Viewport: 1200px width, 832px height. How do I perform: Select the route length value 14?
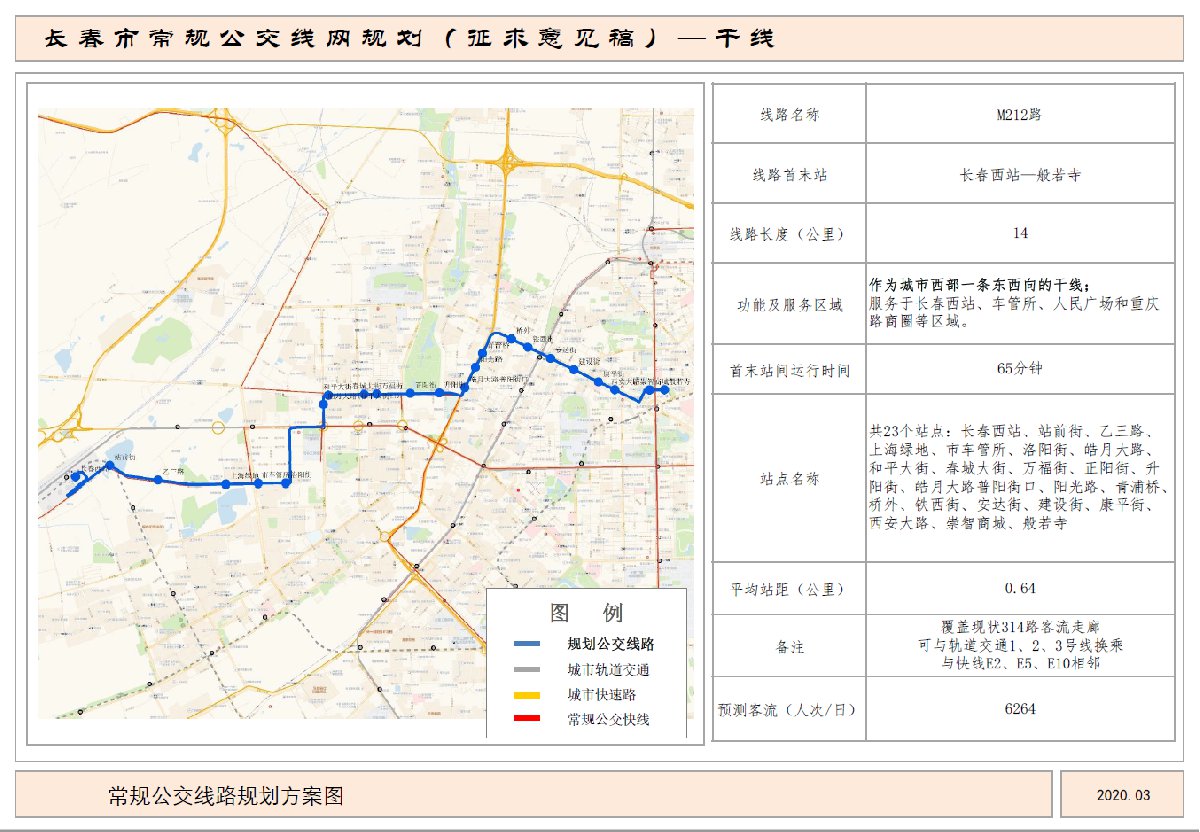tap(1019, 234)
